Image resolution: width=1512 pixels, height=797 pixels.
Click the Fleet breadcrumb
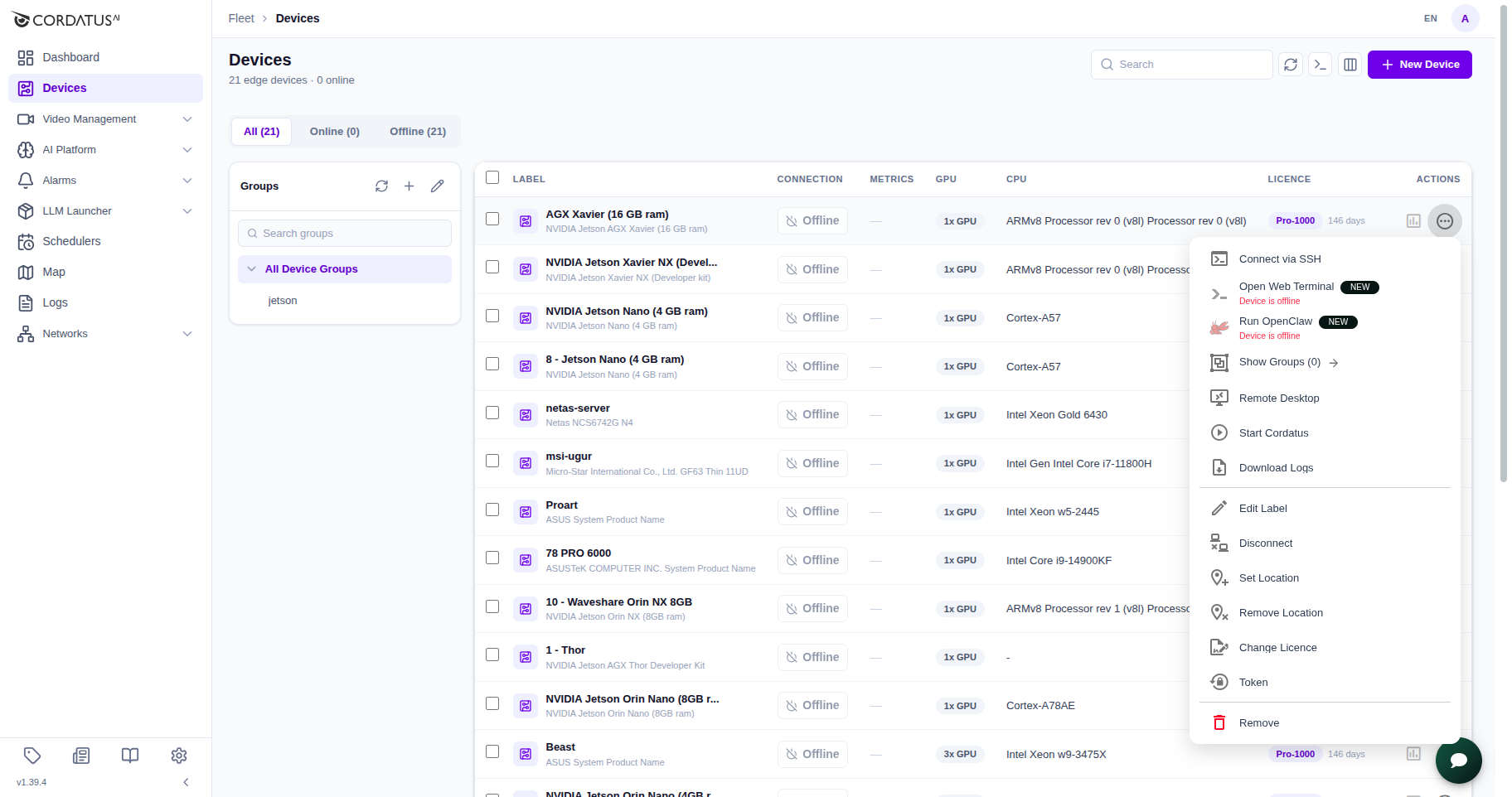click(241, 18)
